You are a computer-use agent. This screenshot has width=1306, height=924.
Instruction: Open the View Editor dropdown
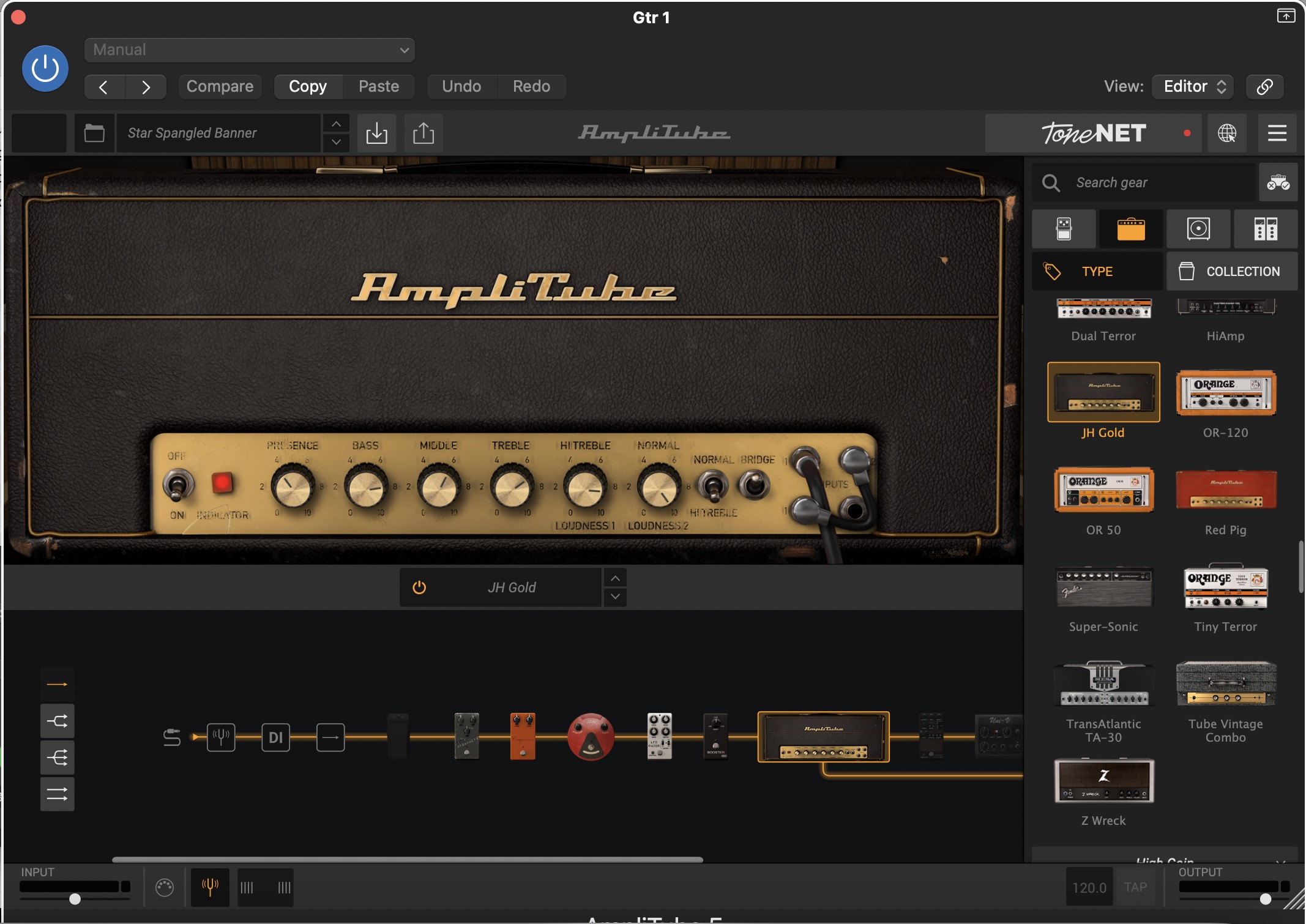(x=1193, y=86)
